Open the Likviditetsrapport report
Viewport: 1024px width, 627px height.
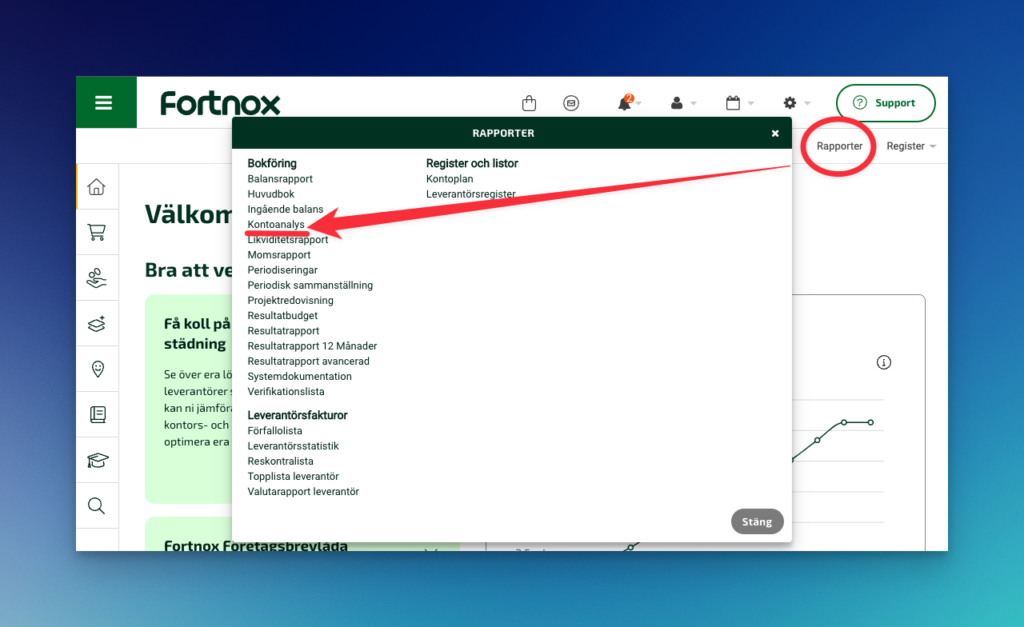287,240
